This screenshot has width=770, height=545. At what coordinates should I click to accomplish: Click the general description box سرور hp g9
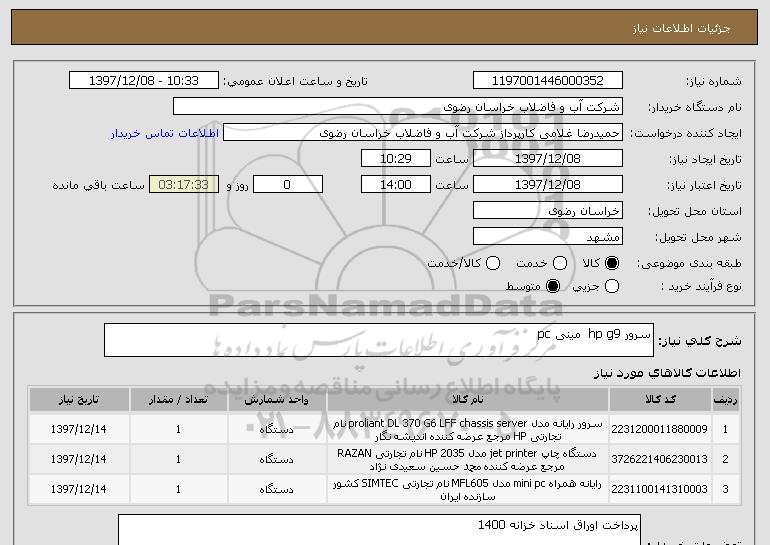379,340
